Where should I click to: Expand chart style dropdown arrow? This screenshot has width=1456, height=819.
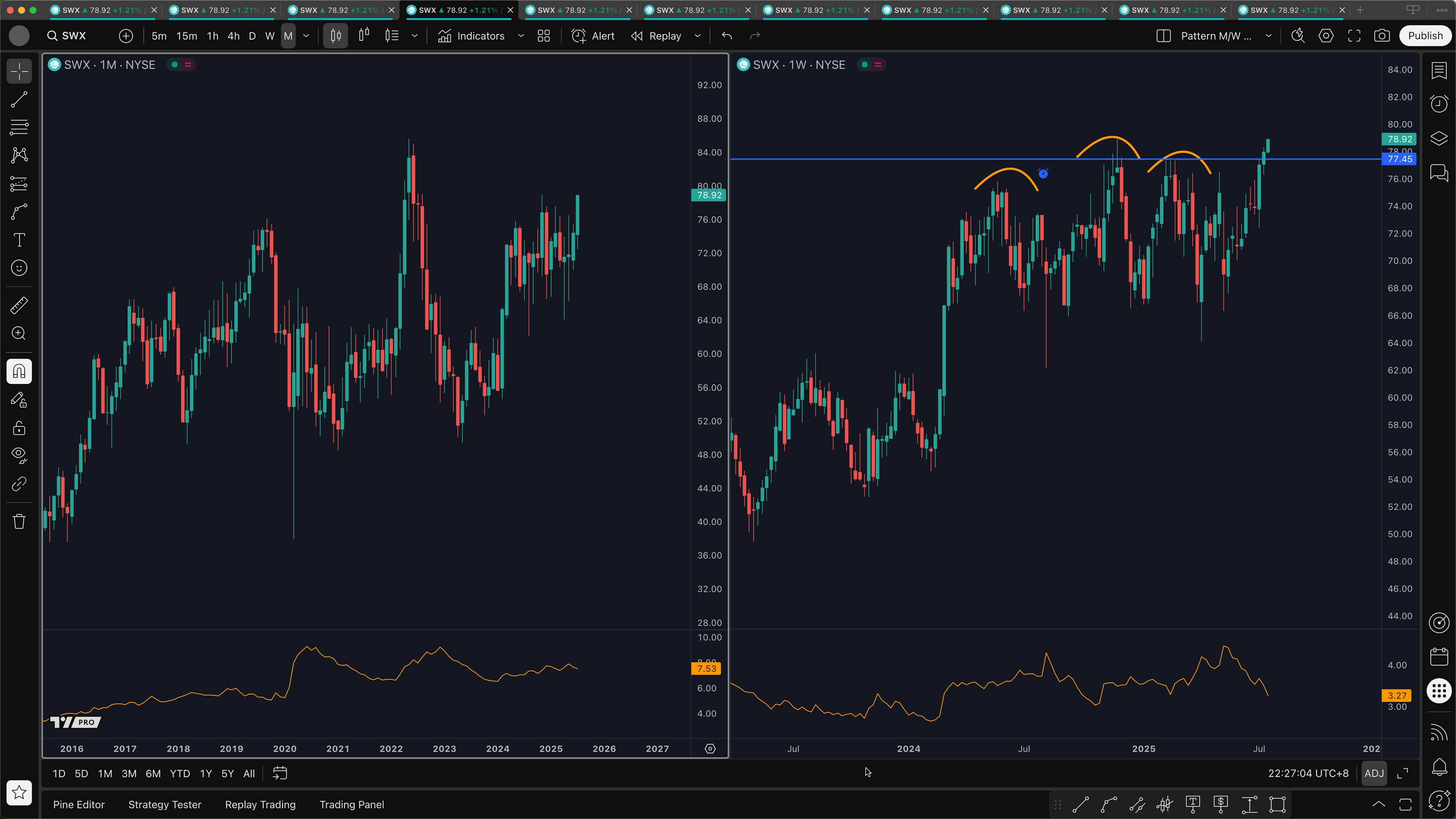[x=414, y=36]
